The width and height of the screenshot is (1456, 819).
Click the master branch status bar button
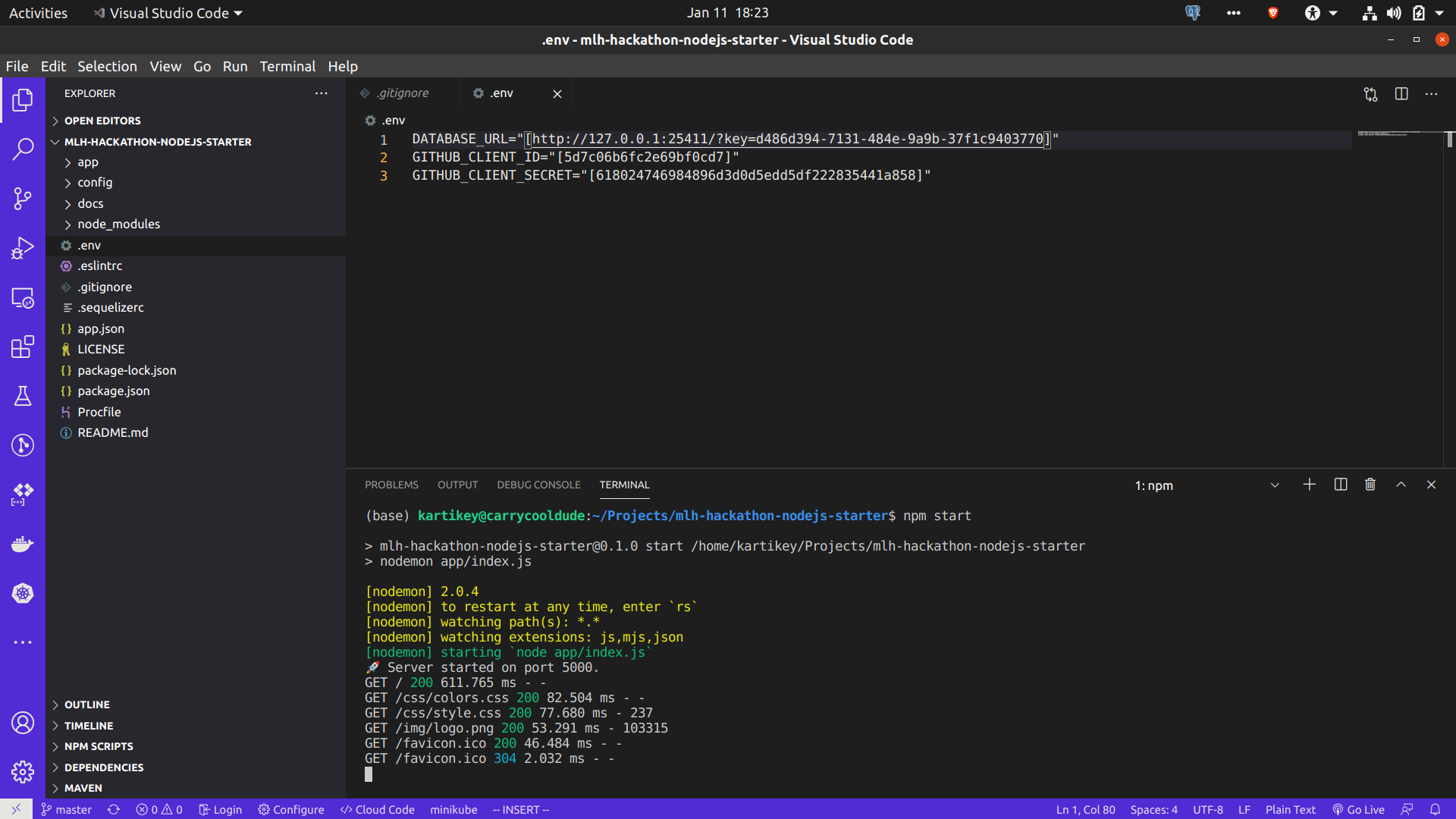66,809
